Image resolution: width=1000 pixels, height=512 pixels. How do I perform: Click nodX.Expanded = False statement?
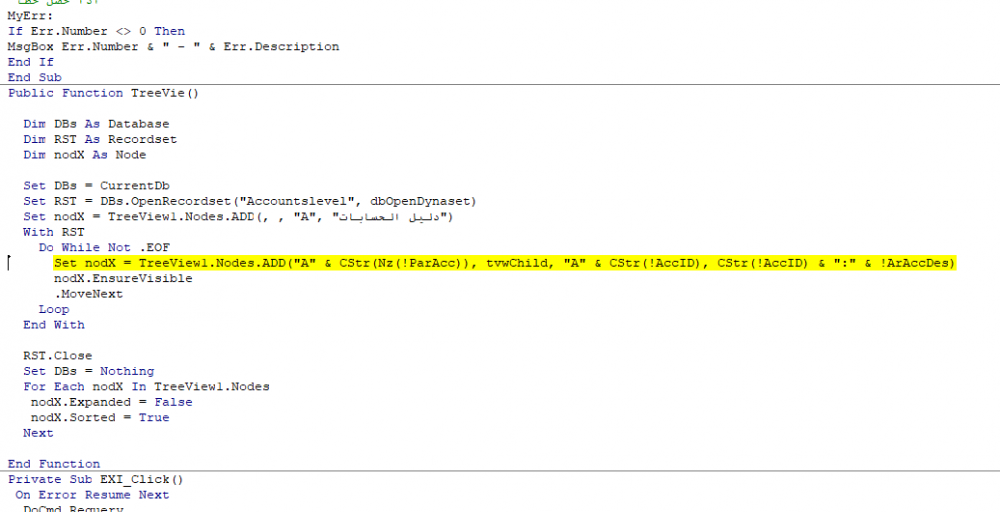(112, 402)
